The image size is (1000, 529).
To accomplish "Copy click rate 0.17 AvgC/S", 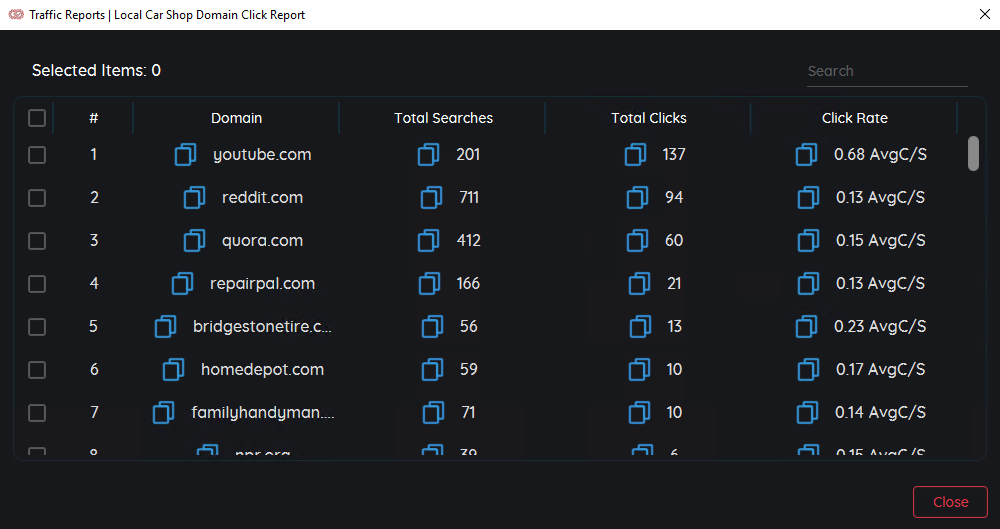I will (x=809, y=369).
